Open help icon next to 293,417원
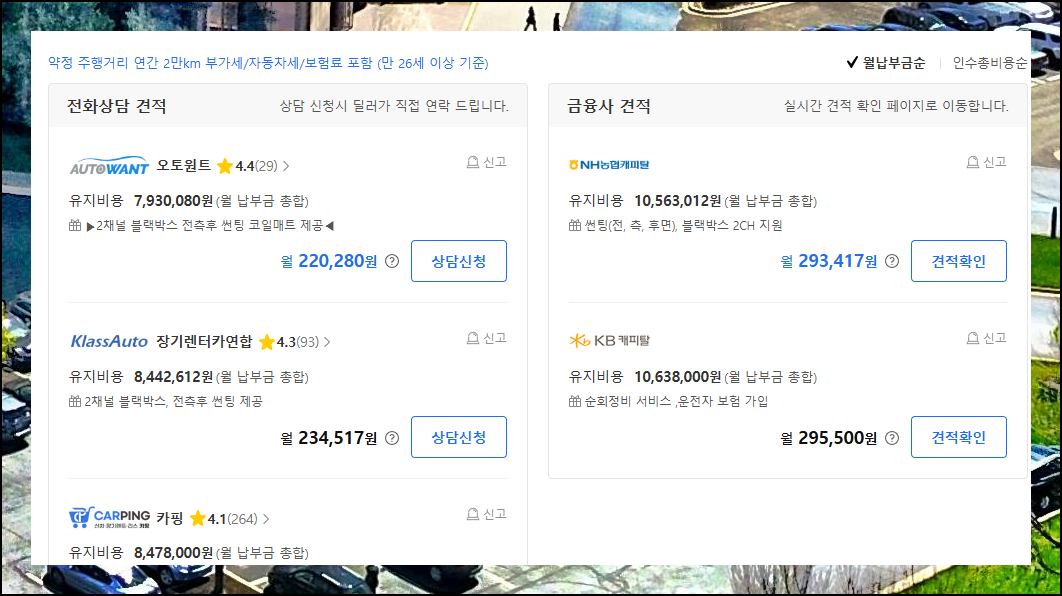The width and height of the screenshot is (1062, 596). 892,261
